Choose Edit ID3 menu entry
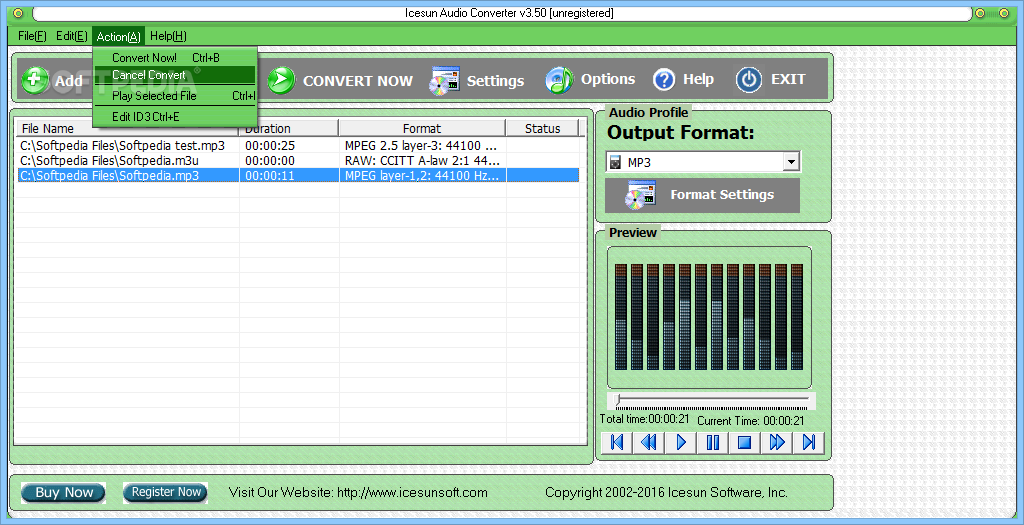Viewport: 1024px width, 525px height. coord(175,117)
